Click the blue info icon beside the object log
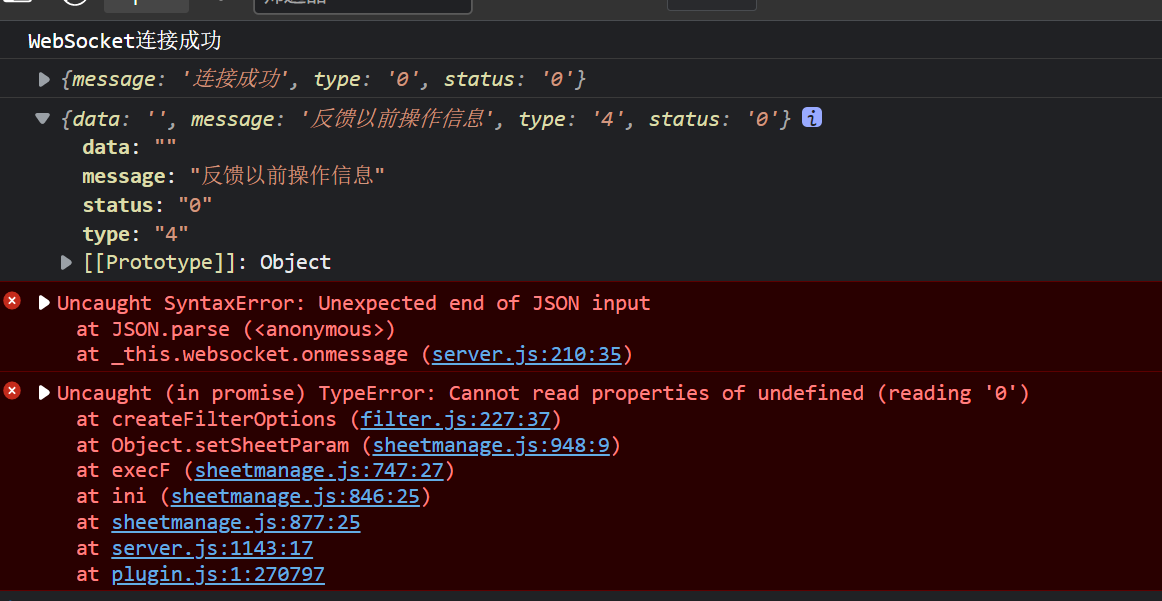Screen dimensions: 1162x601 coord(811,118)
